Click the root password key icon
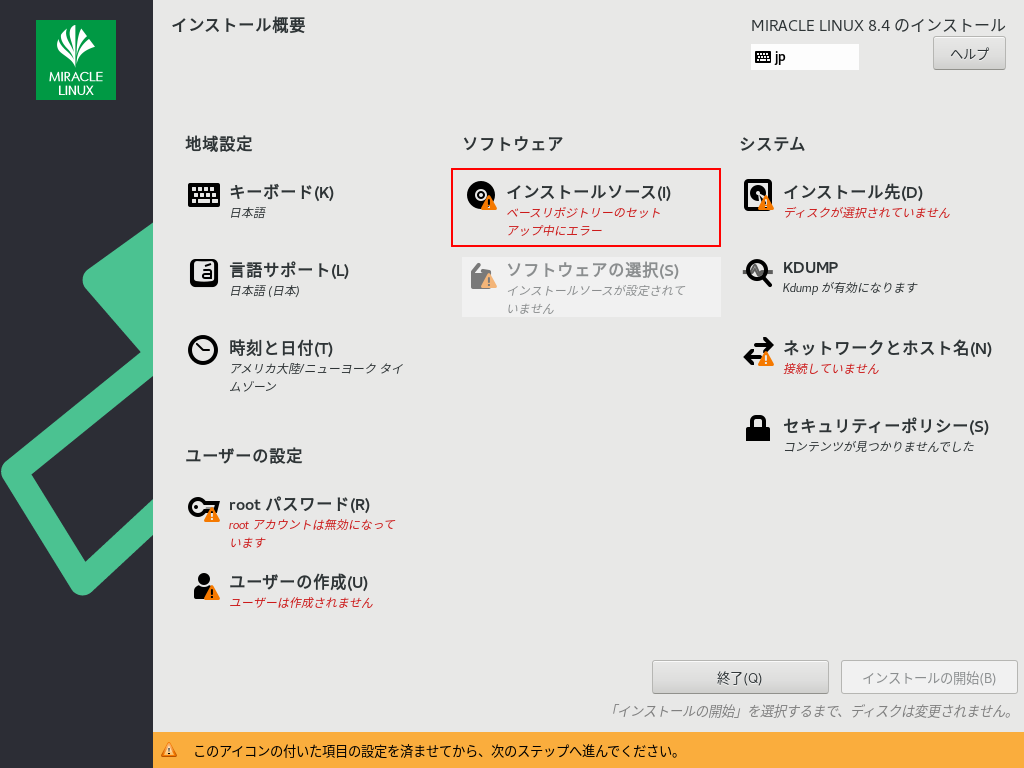This screenshot has width=1024, height=768. 204,508
